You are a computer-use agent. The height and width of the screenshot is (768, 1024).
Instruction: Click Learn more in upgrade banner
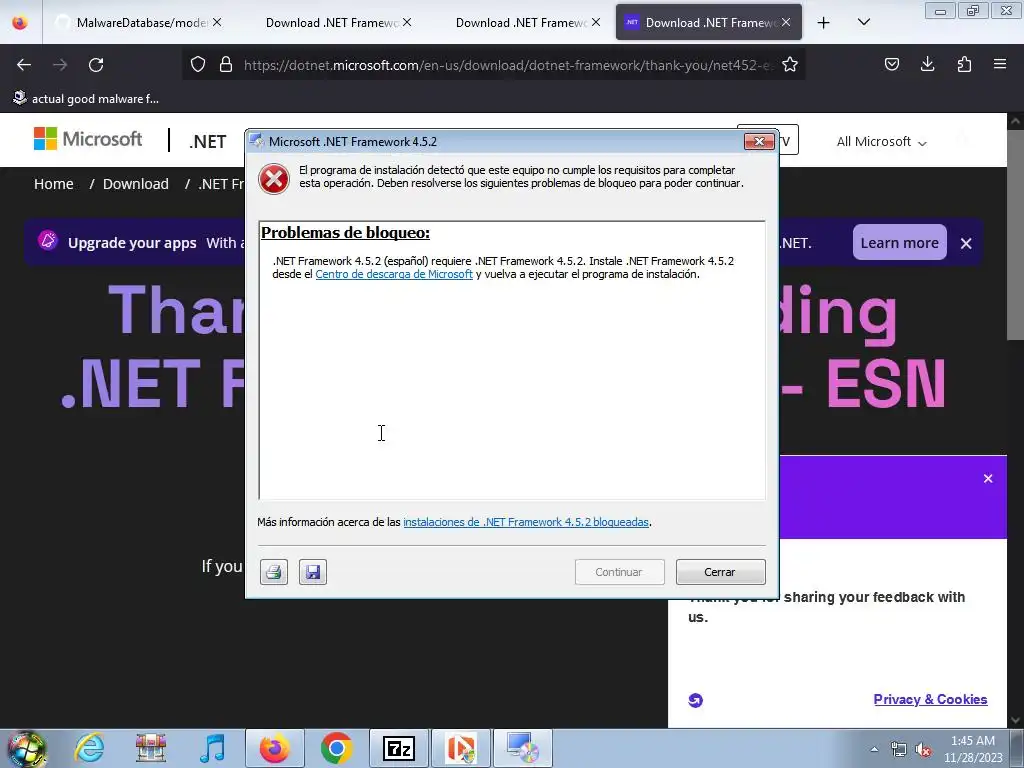[899, 243]
